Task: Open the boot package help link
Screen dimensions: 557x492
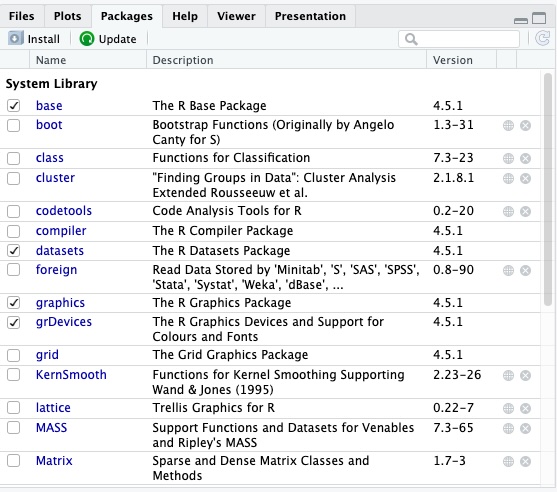Action: (49, 125)
